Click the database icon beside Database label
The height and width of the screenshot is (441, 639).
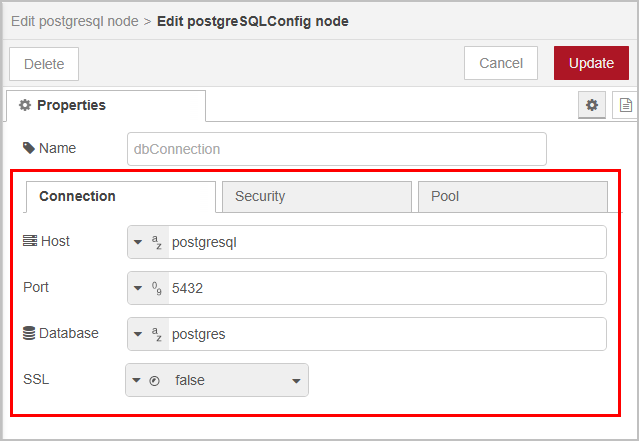tap(29, 333)
